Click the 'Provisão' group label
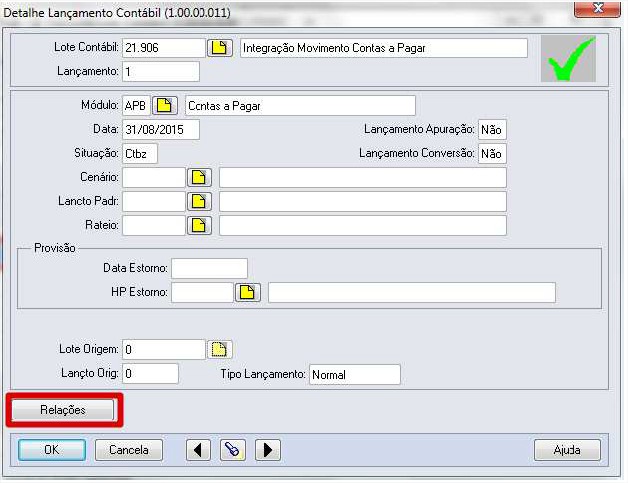 point(55,248)
